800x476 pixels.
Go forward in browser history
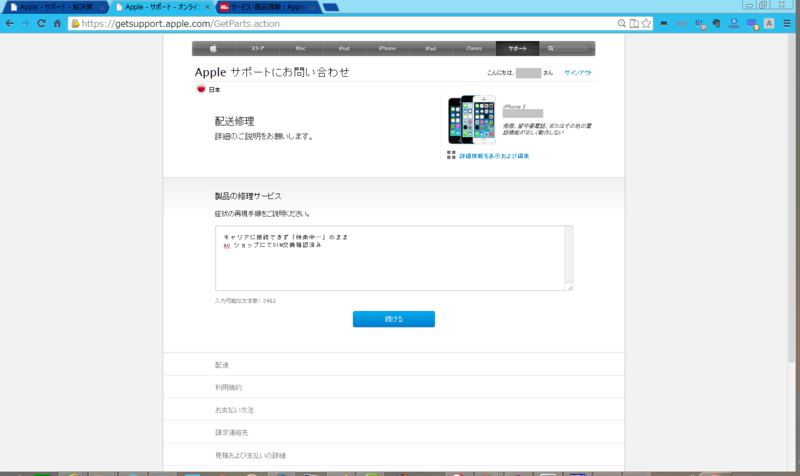click(26, 23)
